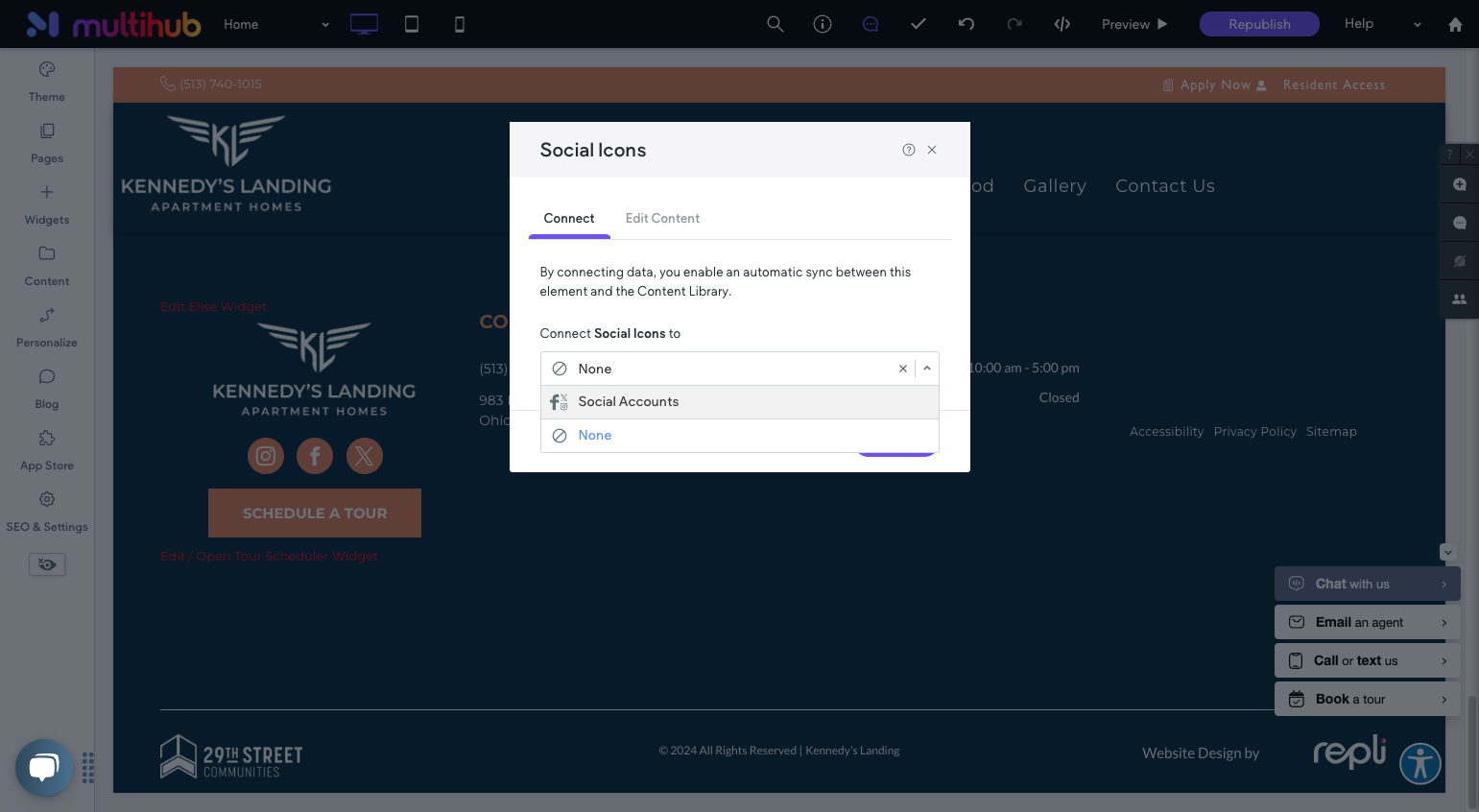The width and height of the screenshot is (1479, 812).
Task: Select Social Accounts option
Action: point(739,402)
